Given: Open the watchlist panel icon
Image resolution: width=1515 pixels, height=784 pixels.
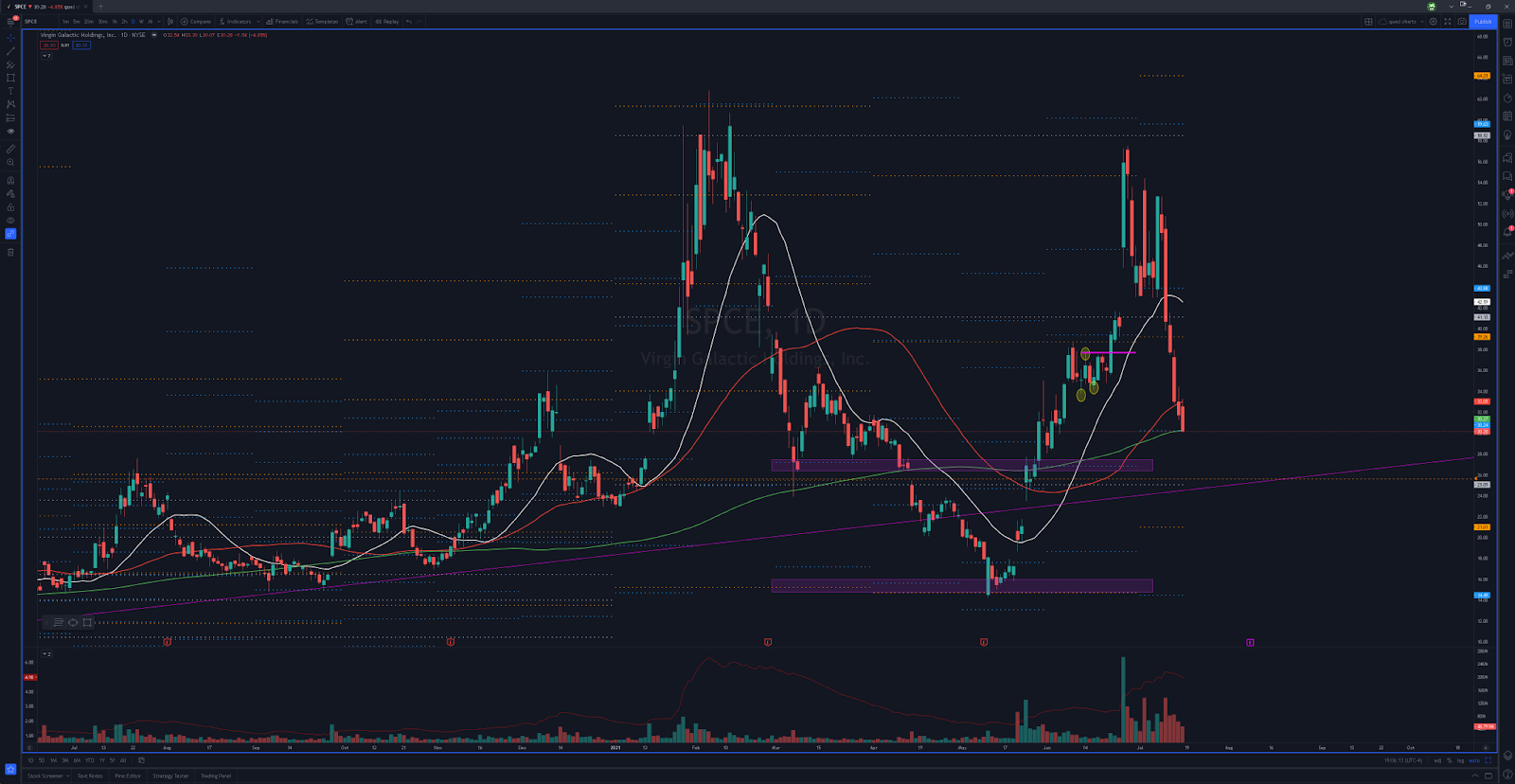Looking at the screenshot, I should tap(1507, 24).
